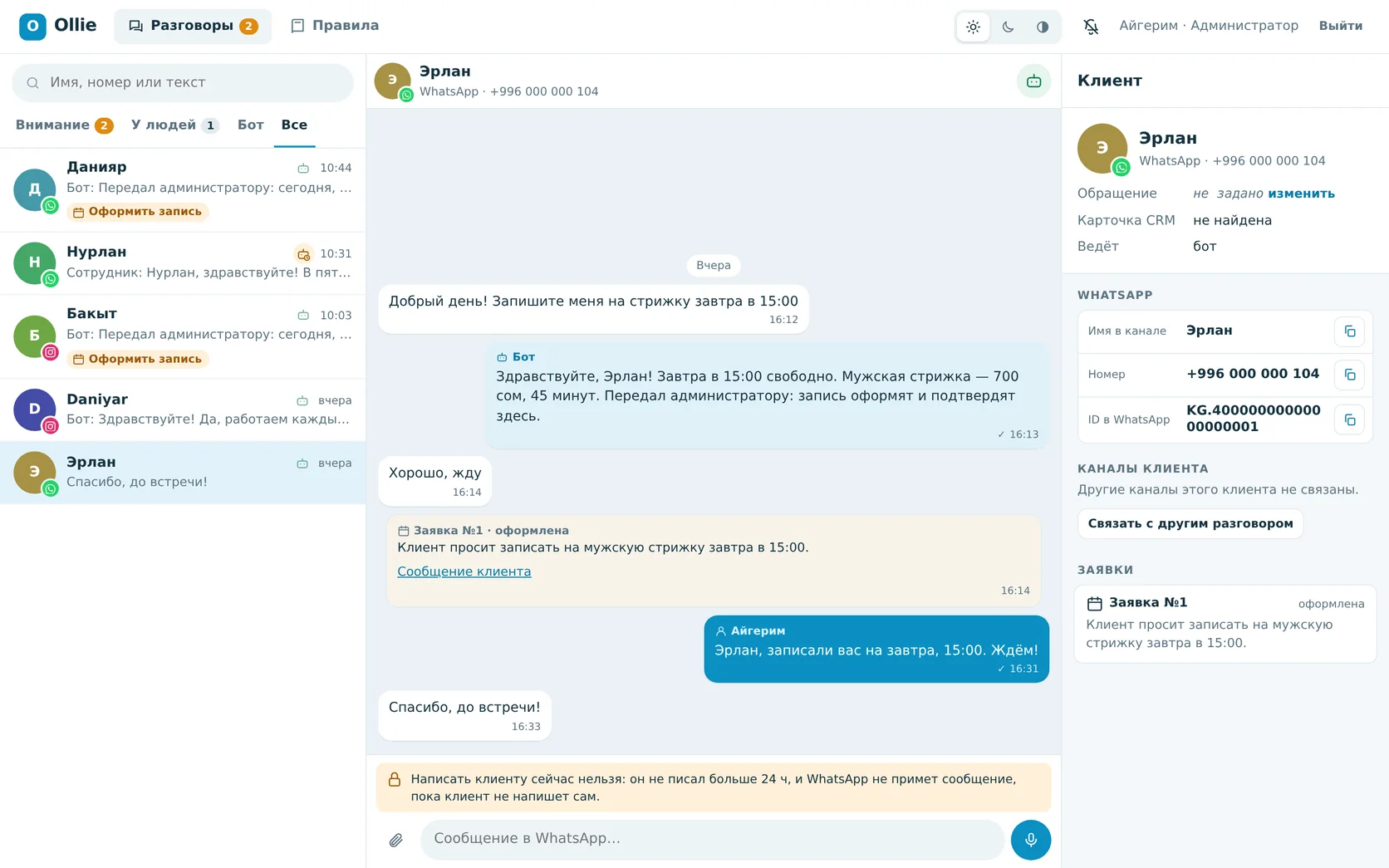The image size is (1389, 868).
Task: Filter conversations by Внимание
Action: click(64, 125)
